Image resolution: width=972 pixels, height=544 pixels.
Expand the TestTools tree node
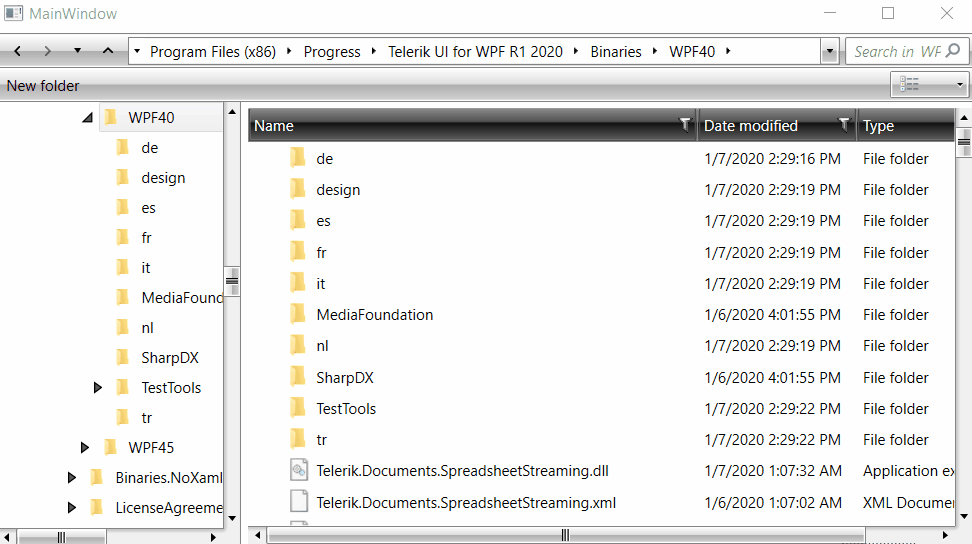97,388
